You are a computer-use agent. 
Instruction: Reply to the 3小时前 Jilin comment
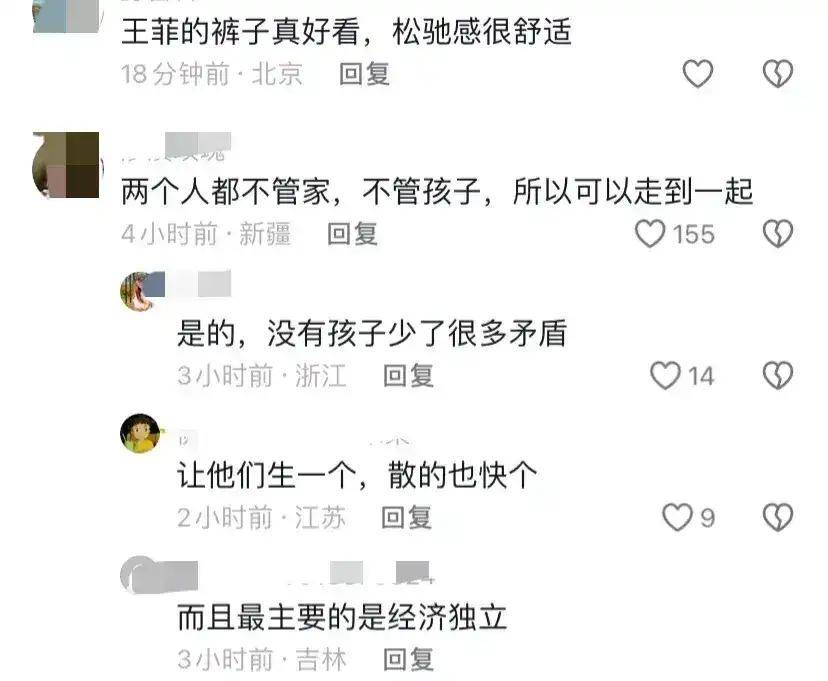pyautogui.click(x=408, y=659)
